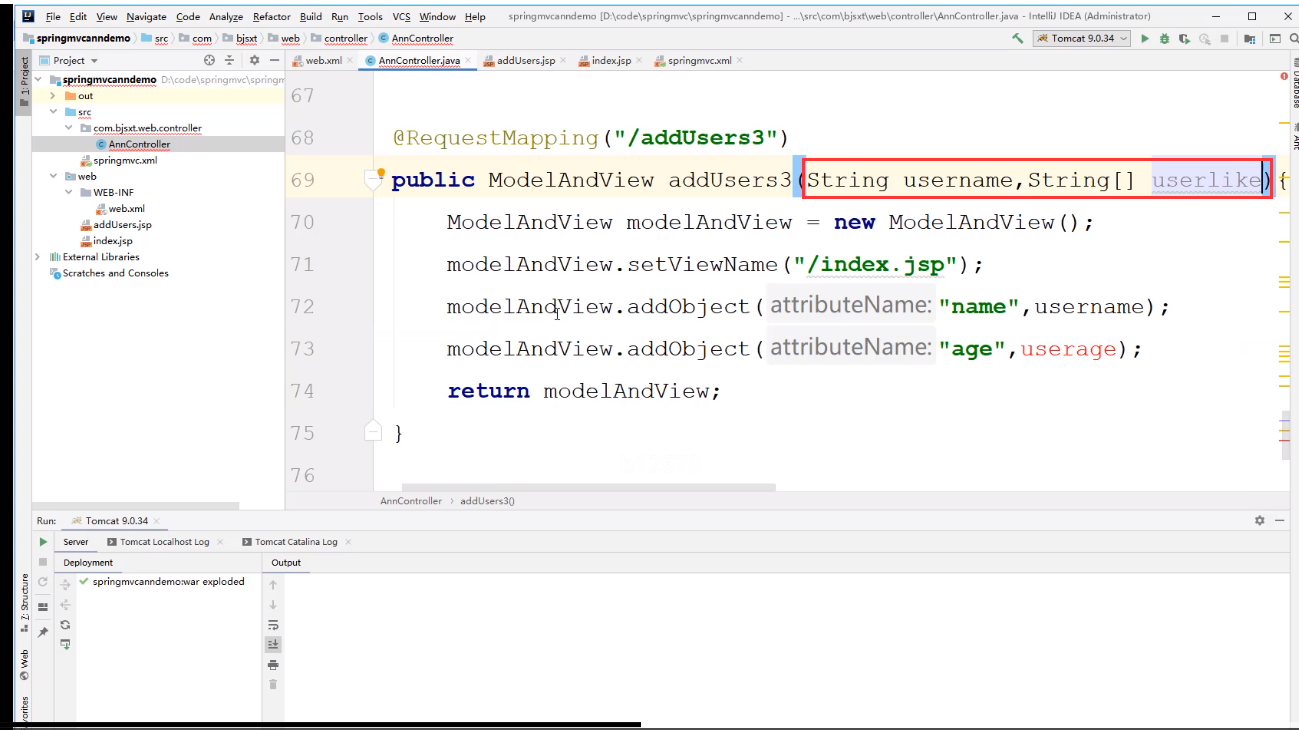This screenshot has width=1299, height=730.
Task: Click the controller breadcrumb in the navigation bar
Action: tap(345, 38)
